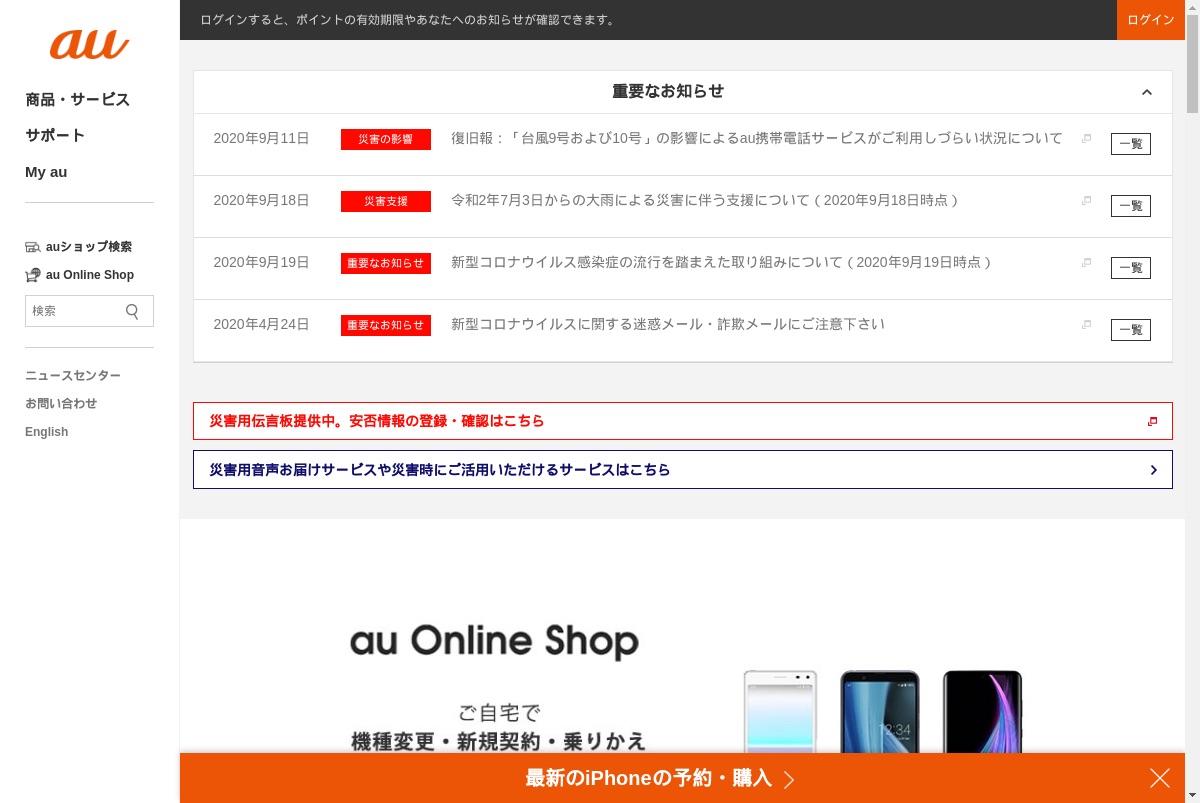The height and width of the screenshot is (803, 1200).
Task: Open 台風9号および10号 復旧報 notice
Action: coord(757,138)
